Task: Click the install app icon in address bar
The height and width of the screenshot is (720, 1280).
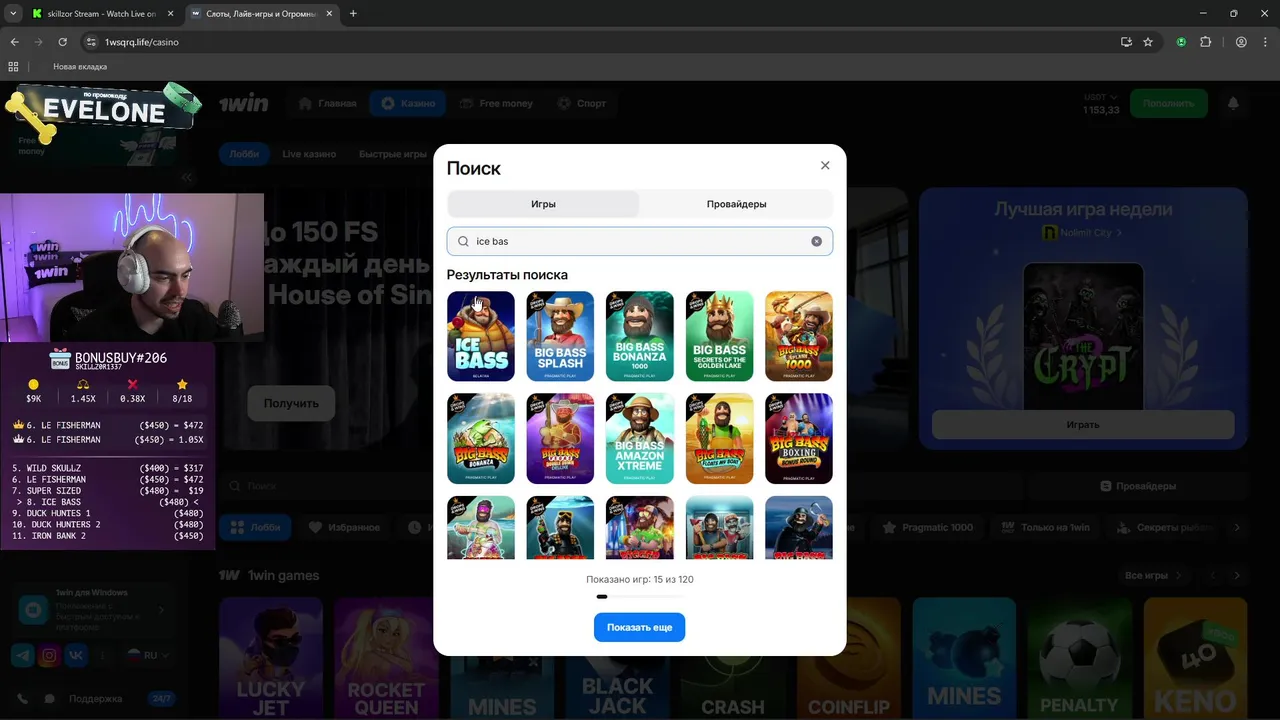Action: (x=1126, y=42)
